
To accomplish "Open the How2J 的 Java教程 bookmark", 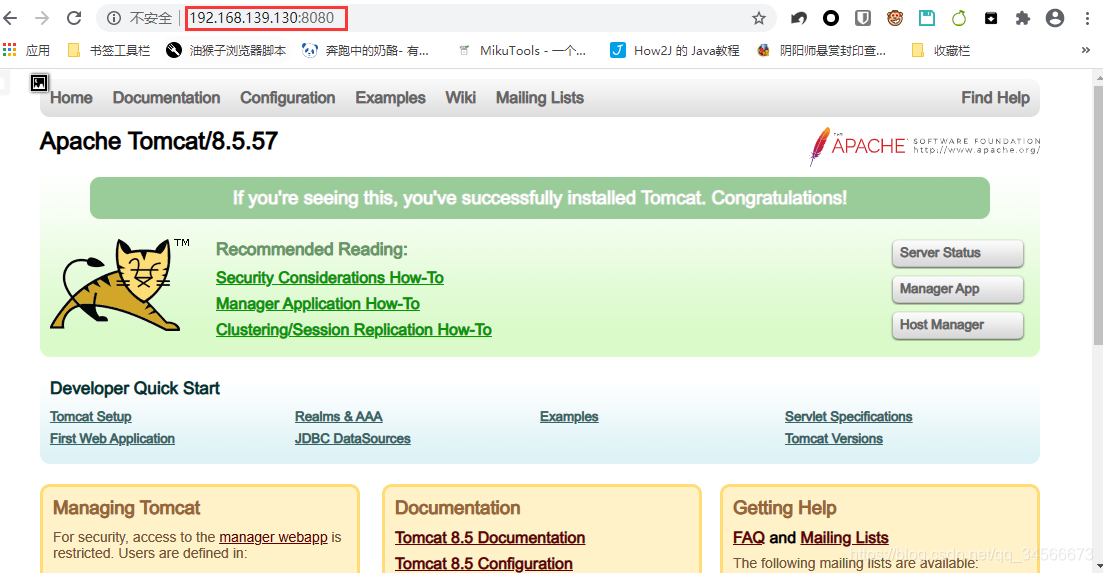I will click(675, 50).
